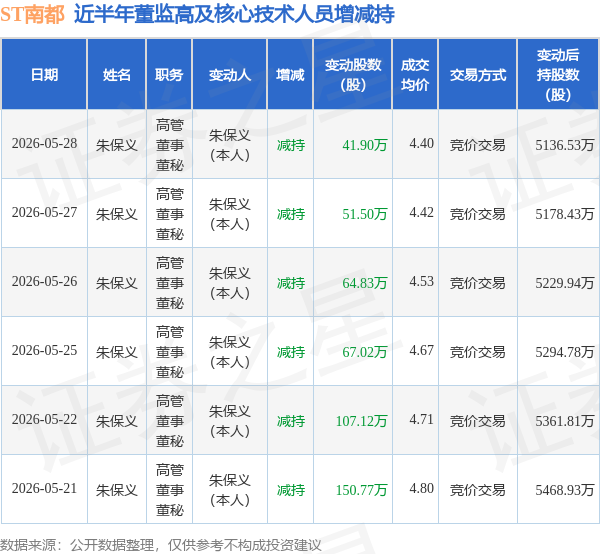Click the ST南都 stock name in title

(x=32, y=15)
